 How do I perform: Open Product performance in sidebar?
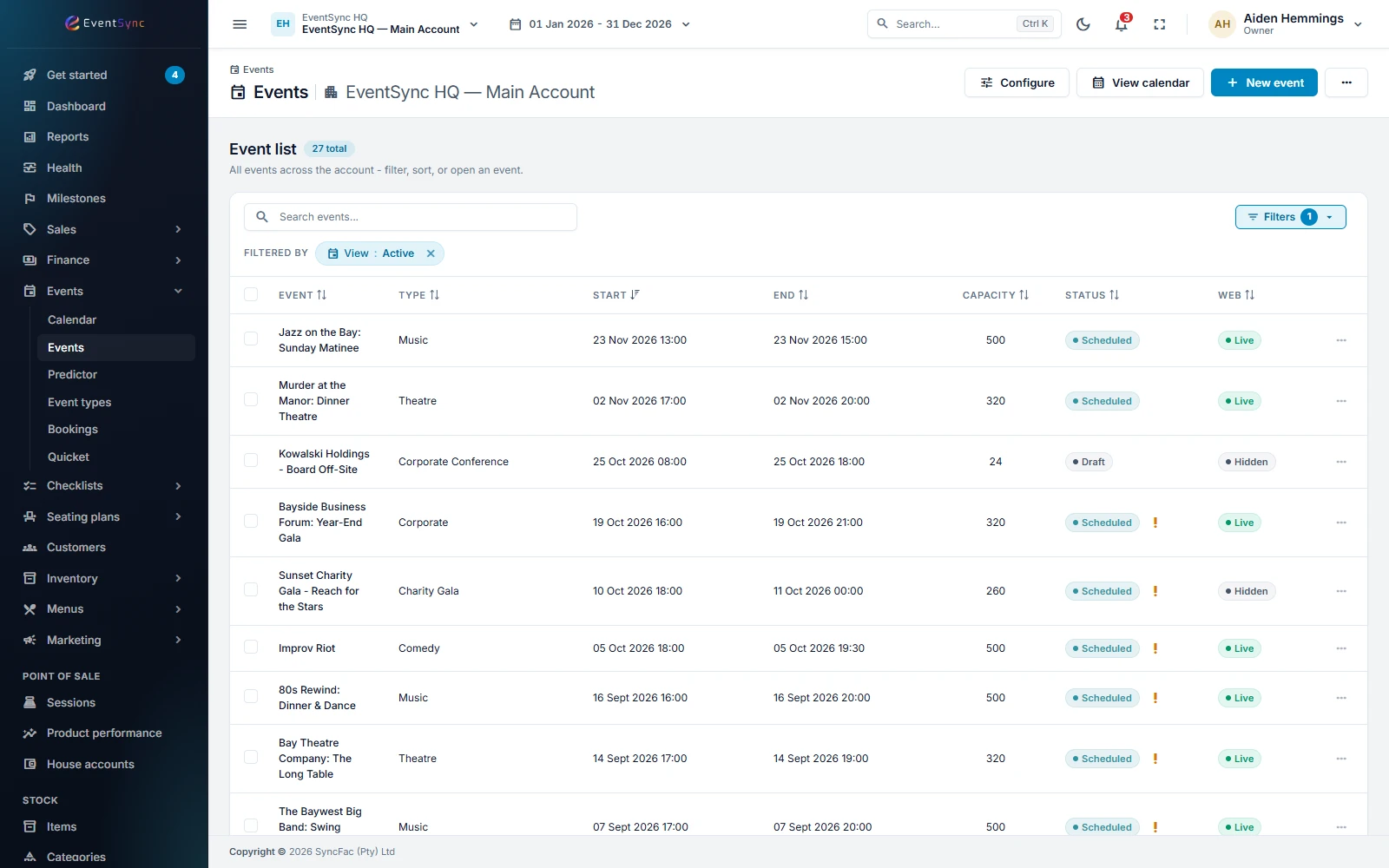[104, 733]
